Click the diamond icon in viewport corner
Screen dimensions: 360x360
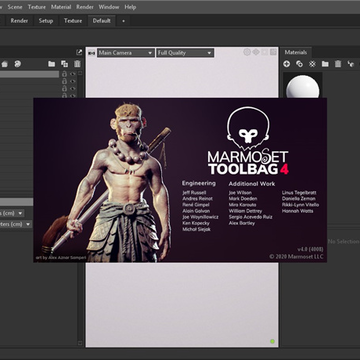point(256,52)
